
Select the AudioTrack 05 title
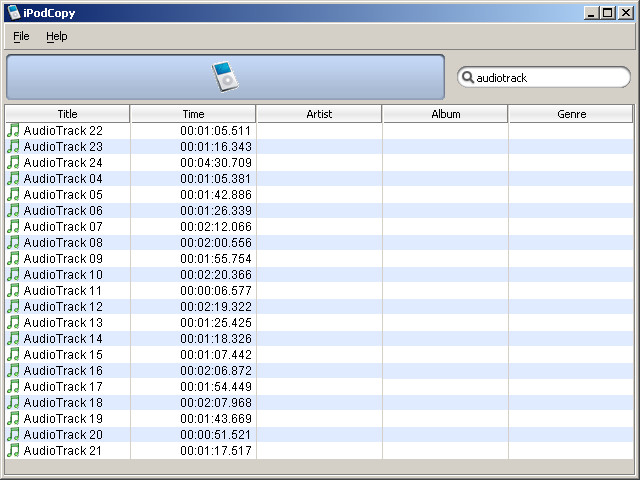click(63, 194)
